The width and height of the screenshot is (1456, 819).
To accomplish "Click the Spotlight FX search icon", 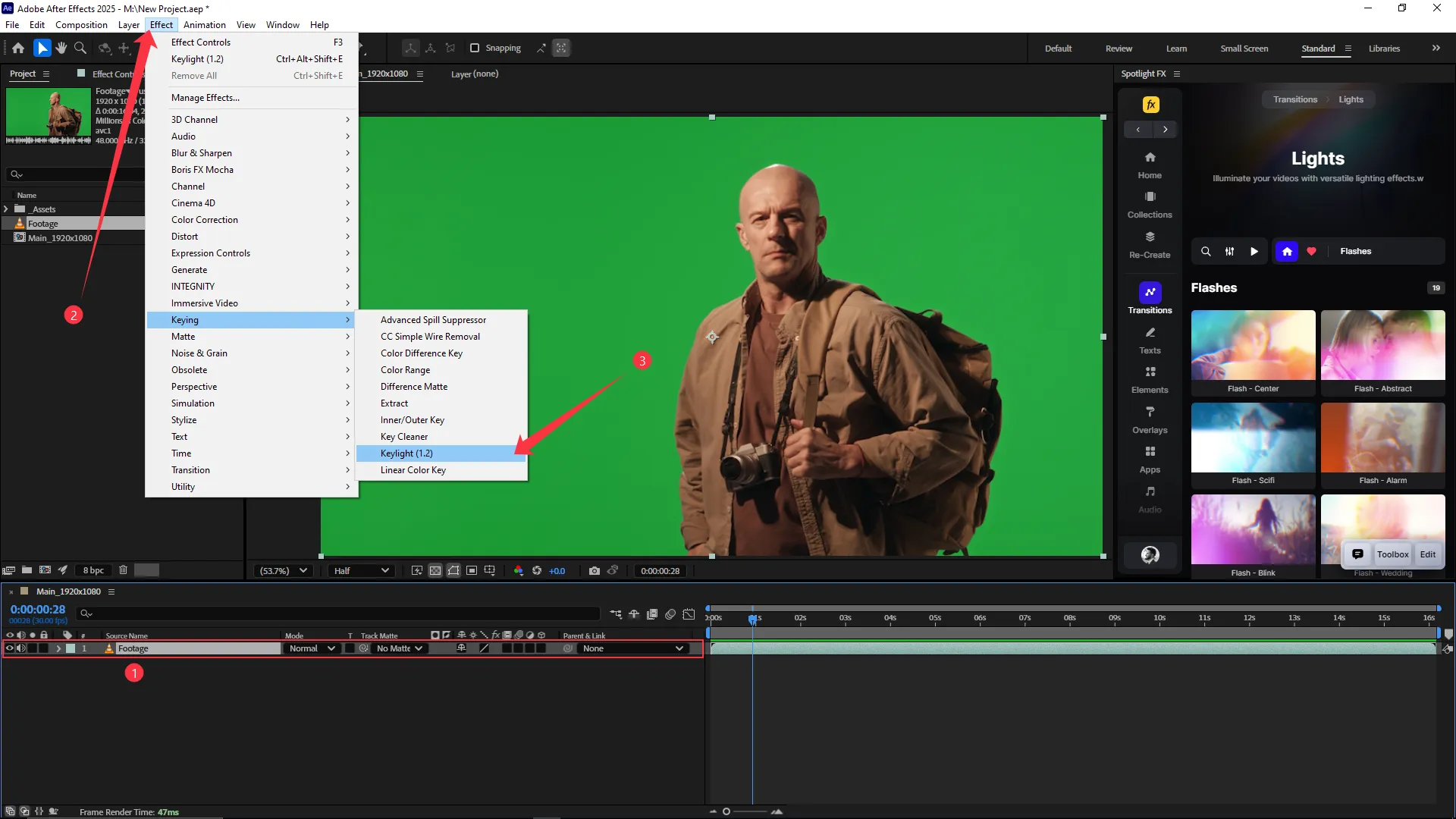I will coord(1206,252).
